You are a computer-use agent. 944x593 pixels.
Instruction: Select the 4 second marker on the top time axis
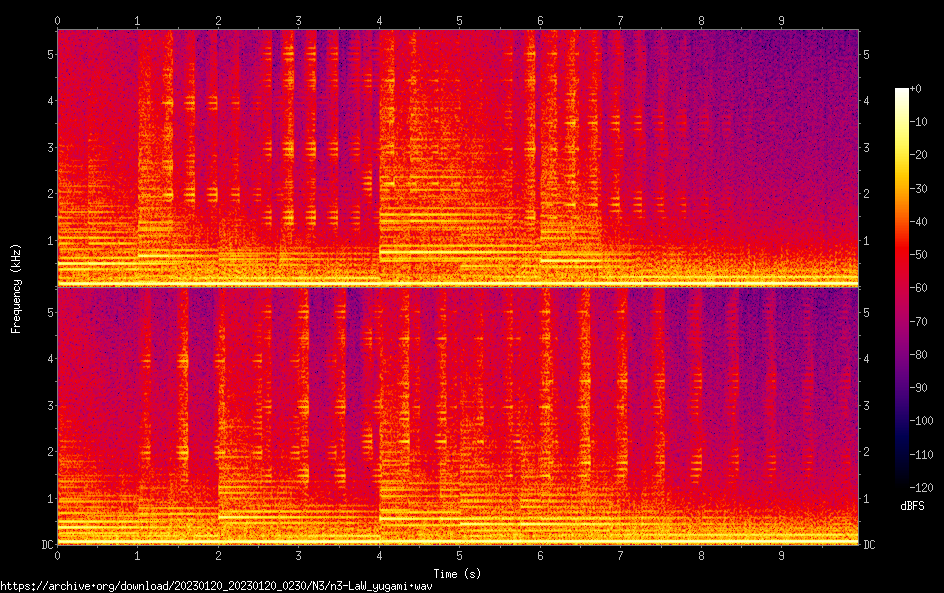click(379, 20)
